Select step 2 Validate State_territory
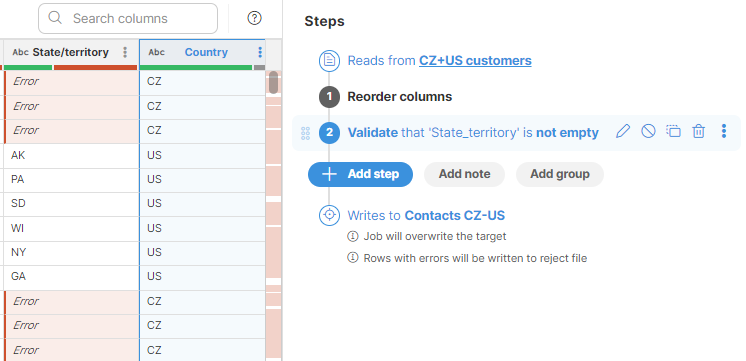 click(x=473, y=133)
